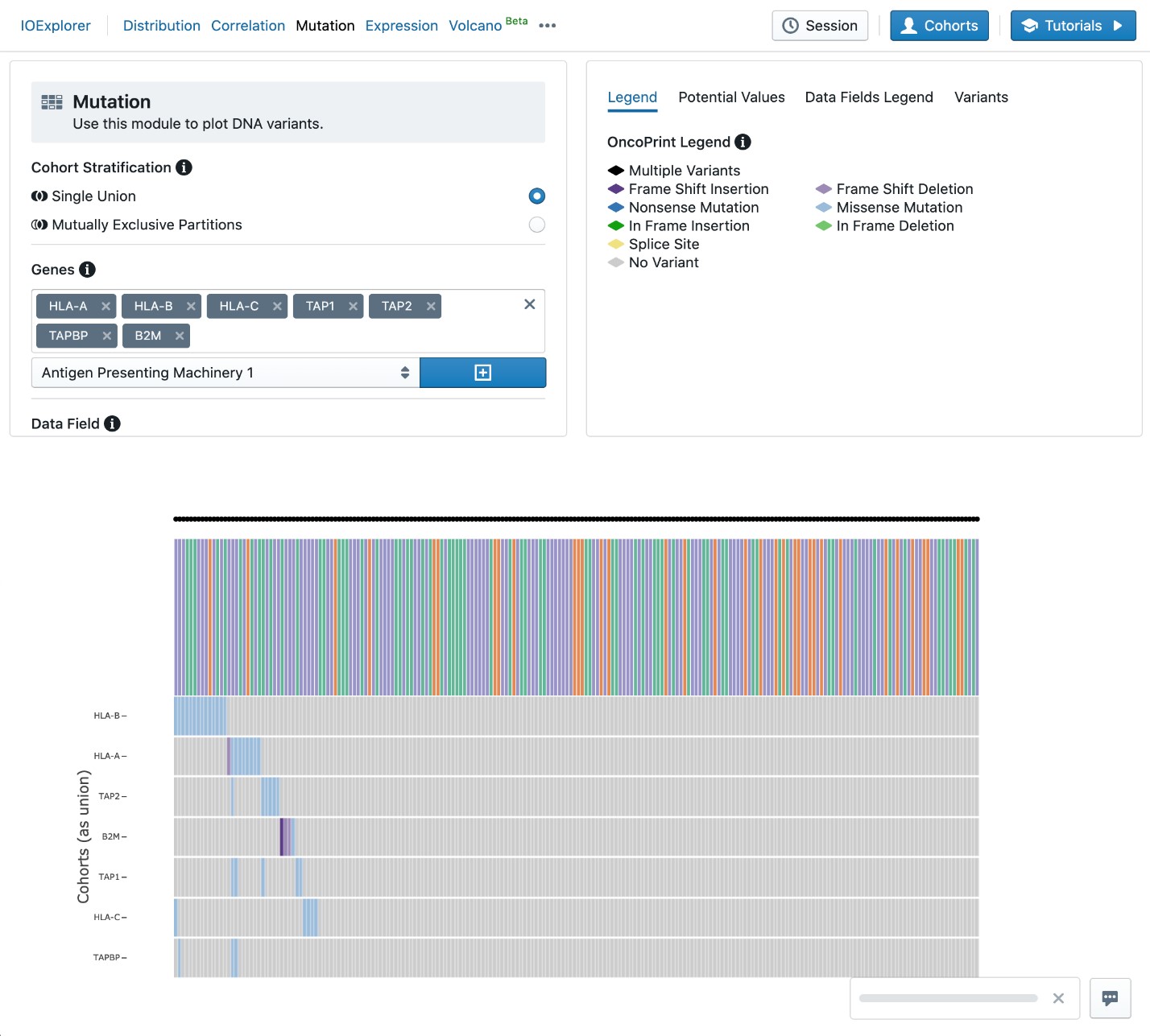The image size is (1150, 1036).
Task: Open the chat feedback icon
Action: pyautogui.click(x=1110, y=998)
